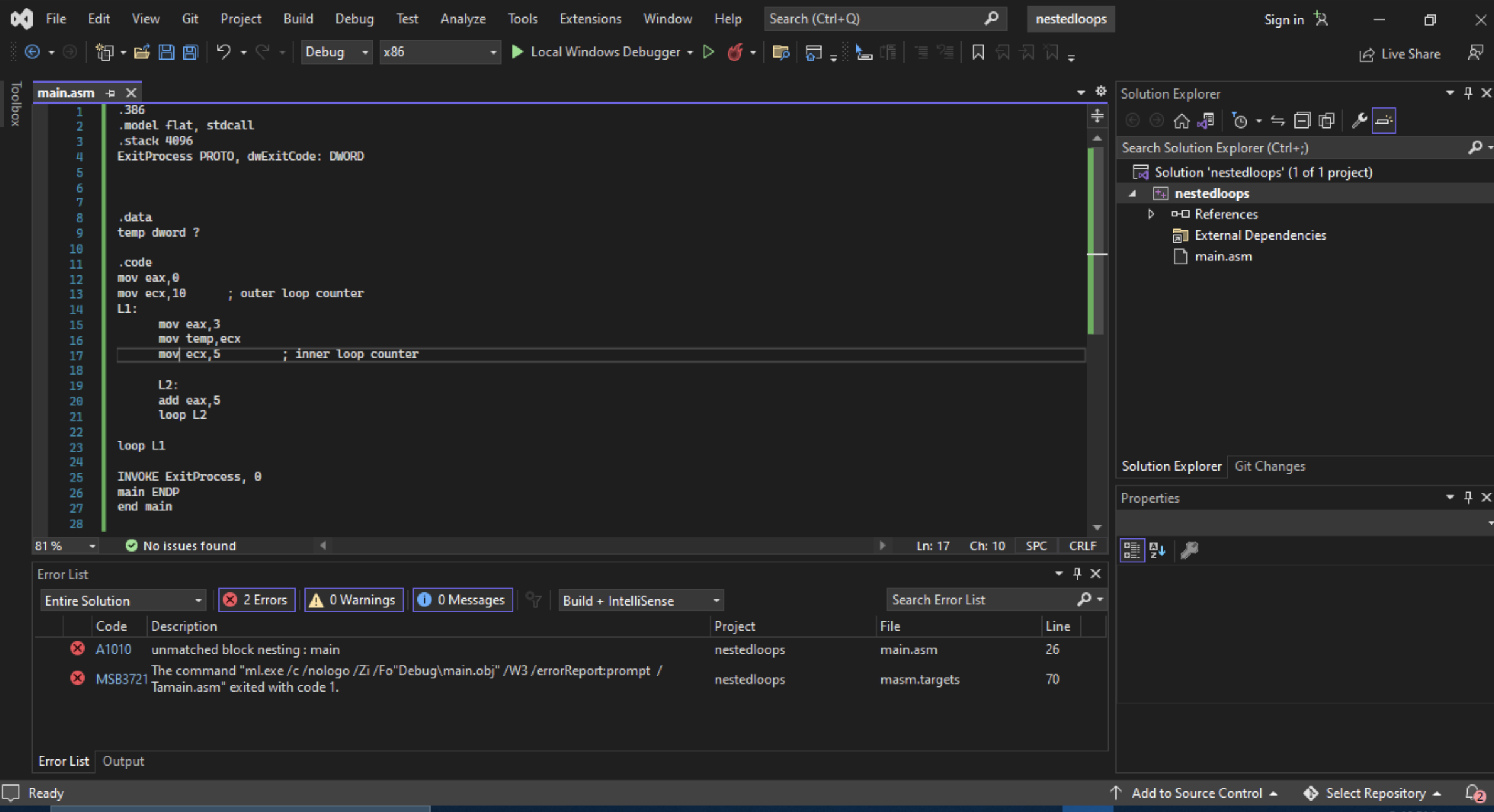Click the Undo toolbar icon
1494x812 pixels.
point(224,52)
